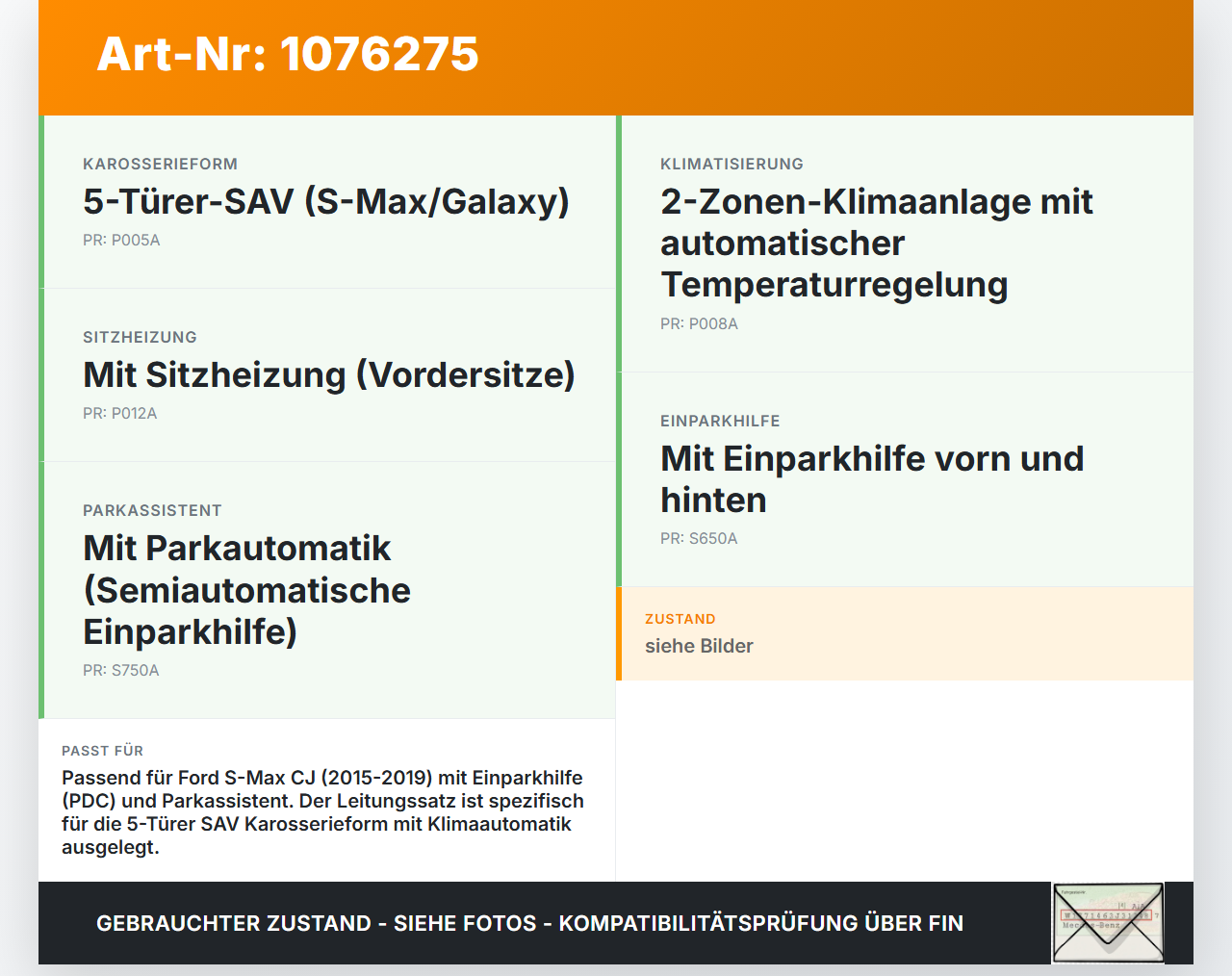Screen dimensions: 1232x976
Task: Click the PR: S750A code
Action: tap(121, 671)
